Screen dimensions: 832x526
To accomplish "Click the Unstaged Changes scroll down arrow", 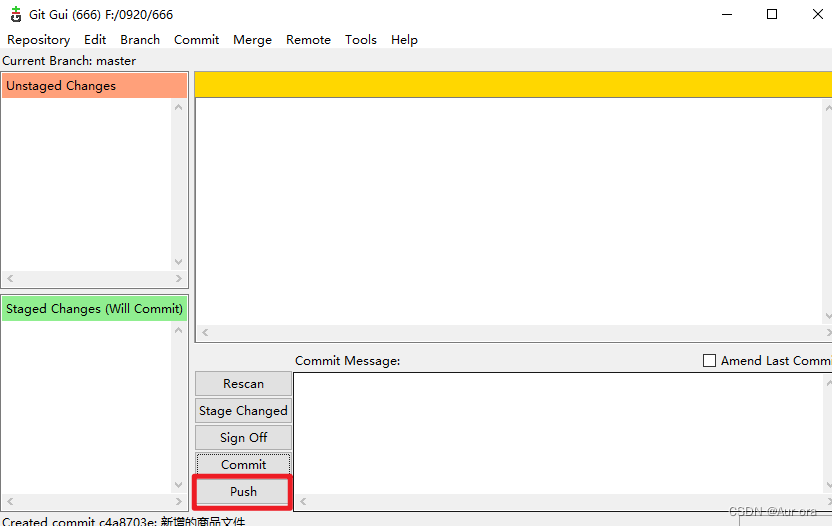I will pyautogui.click(x=178, y=262).
